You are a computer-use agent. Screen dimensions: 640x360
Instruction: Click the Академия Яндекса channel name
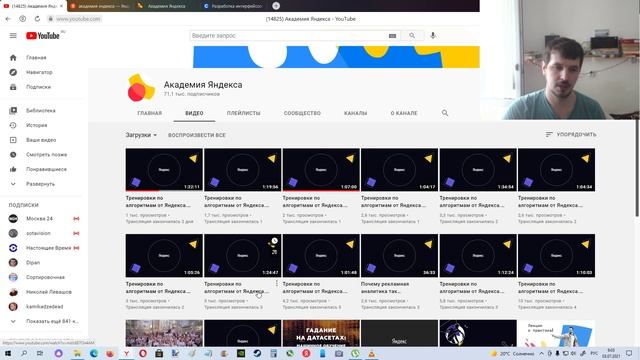pos(203,85)
